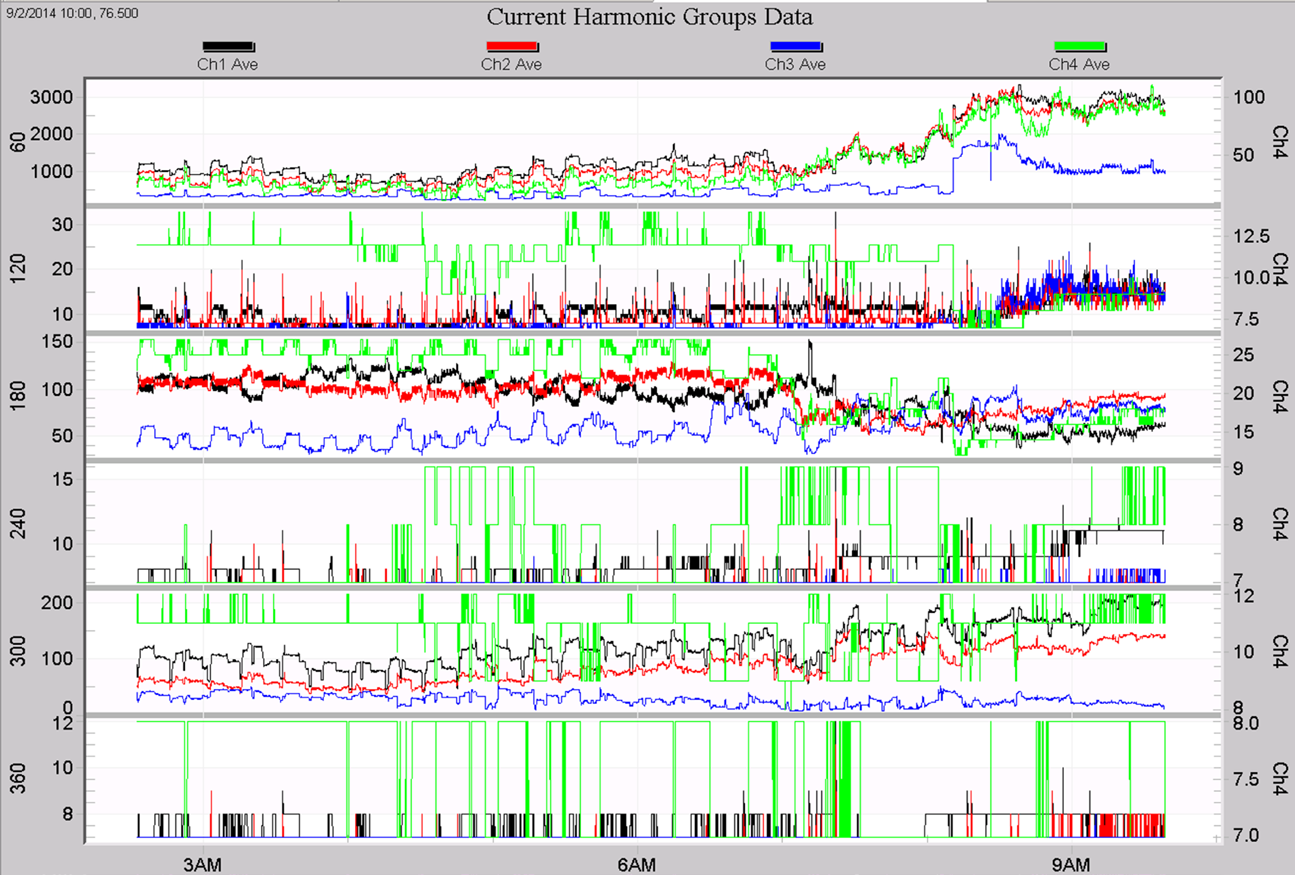Click the red Ch2 Ave legend swatch
Screen dimensions: 1295x875
[x=513, y=47]
